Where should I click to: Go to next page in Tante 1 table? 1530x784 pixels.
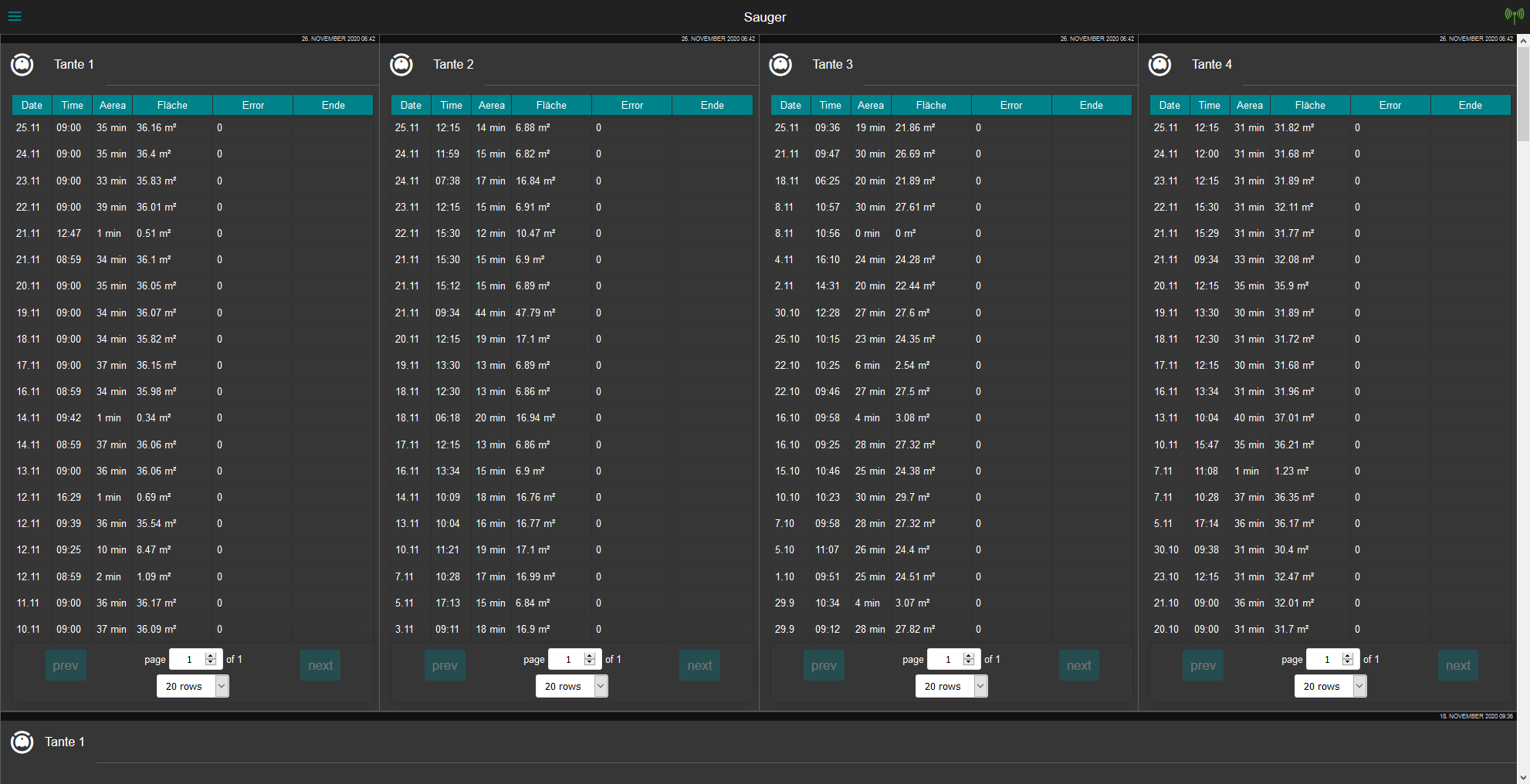pos(320,665)
